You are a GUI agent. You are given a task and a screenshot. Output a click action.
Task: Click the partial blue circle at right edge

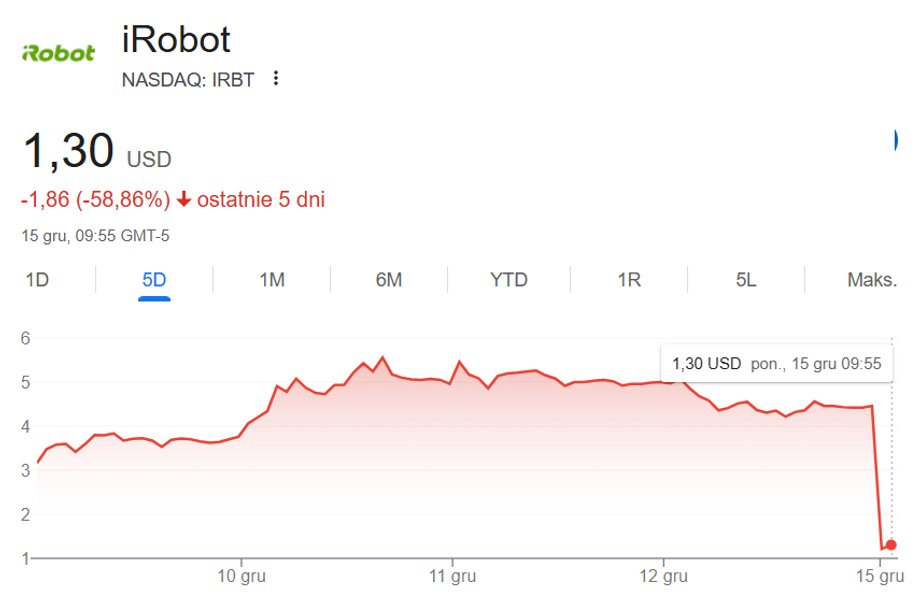pyautogui.click(x=893, y=141)
